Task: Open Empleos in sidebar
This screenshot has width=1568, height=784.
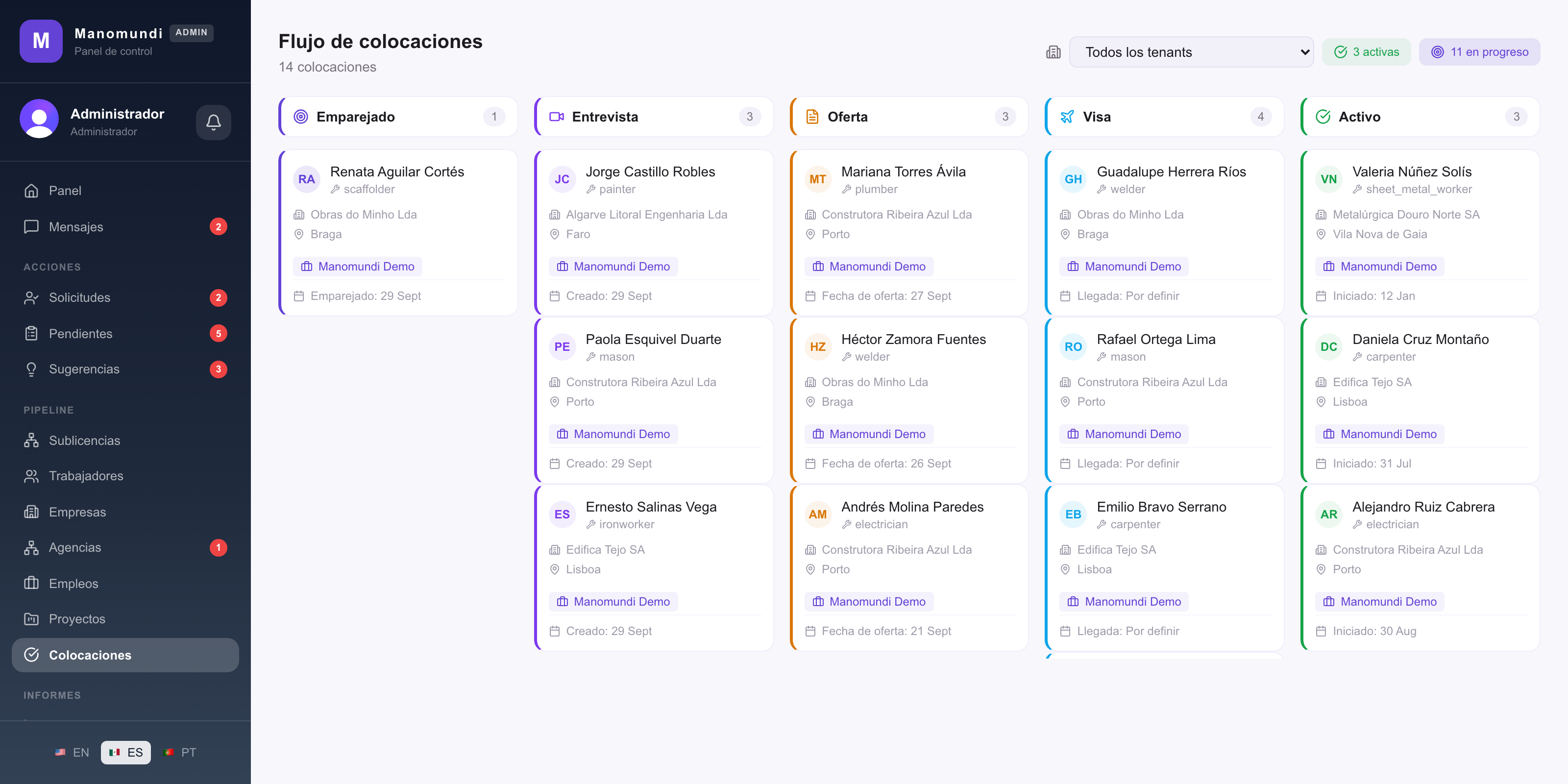Action: pyautogui.click(x=125, y=583)
